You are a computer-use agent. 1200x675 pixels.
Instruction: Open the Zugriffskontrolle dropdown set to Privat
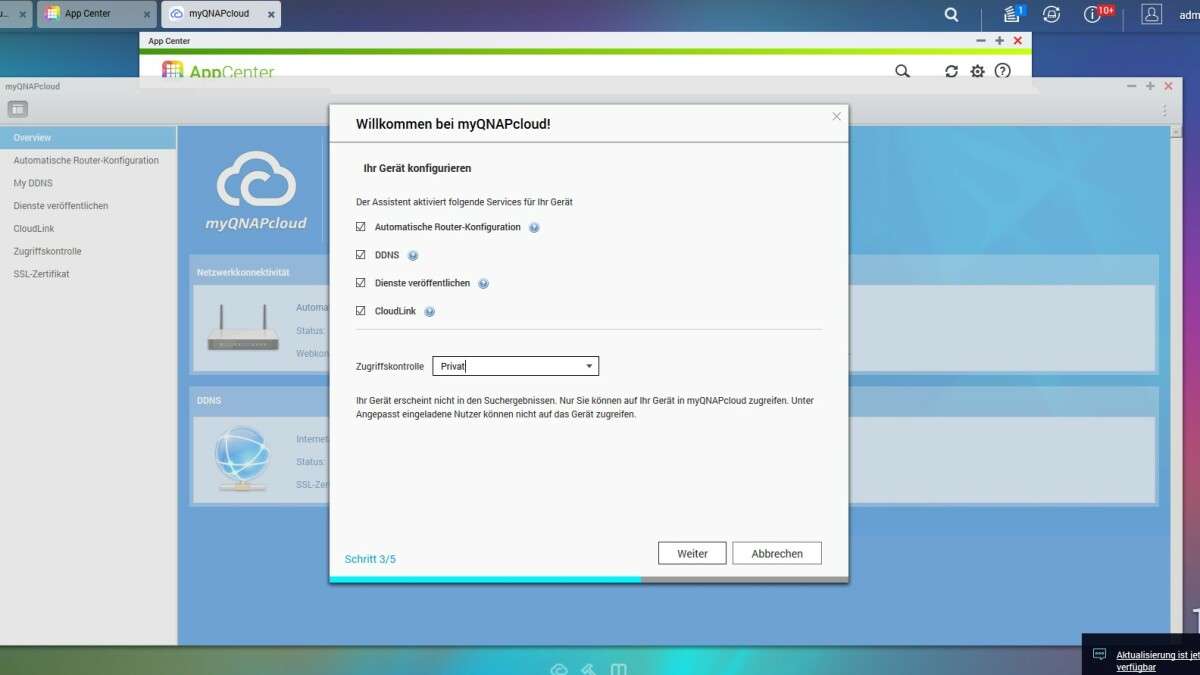coord(515,366)
